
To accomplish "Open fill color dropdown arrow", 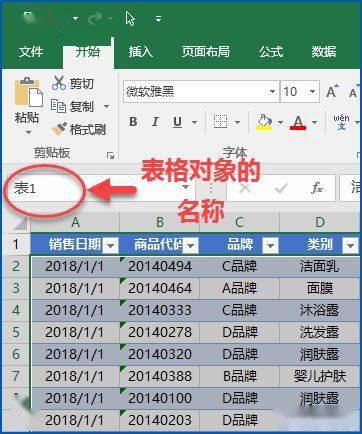I will tap(281, 122).
